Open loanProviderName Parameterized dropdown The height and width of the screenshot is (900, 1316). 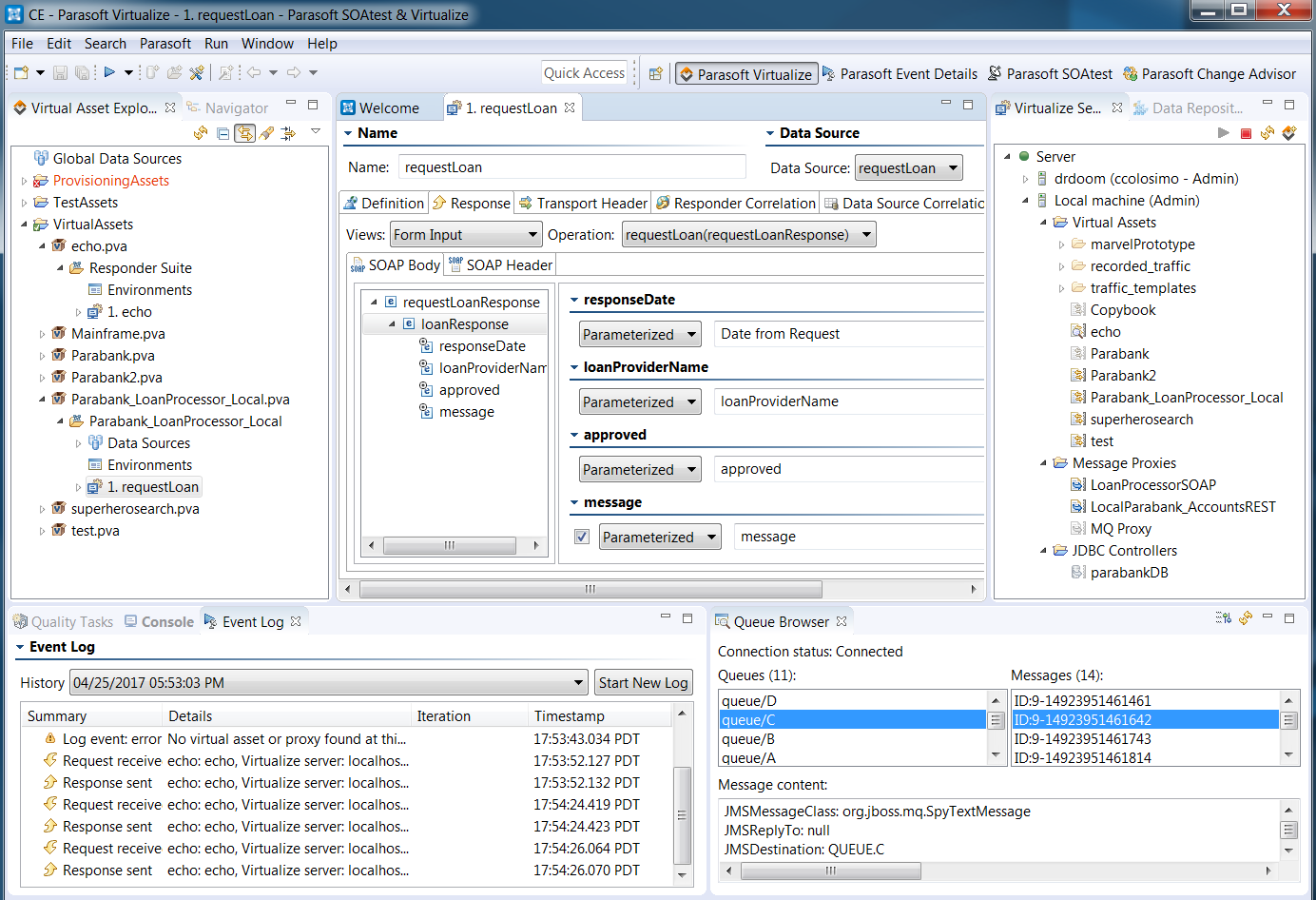(x=640, y=401)
